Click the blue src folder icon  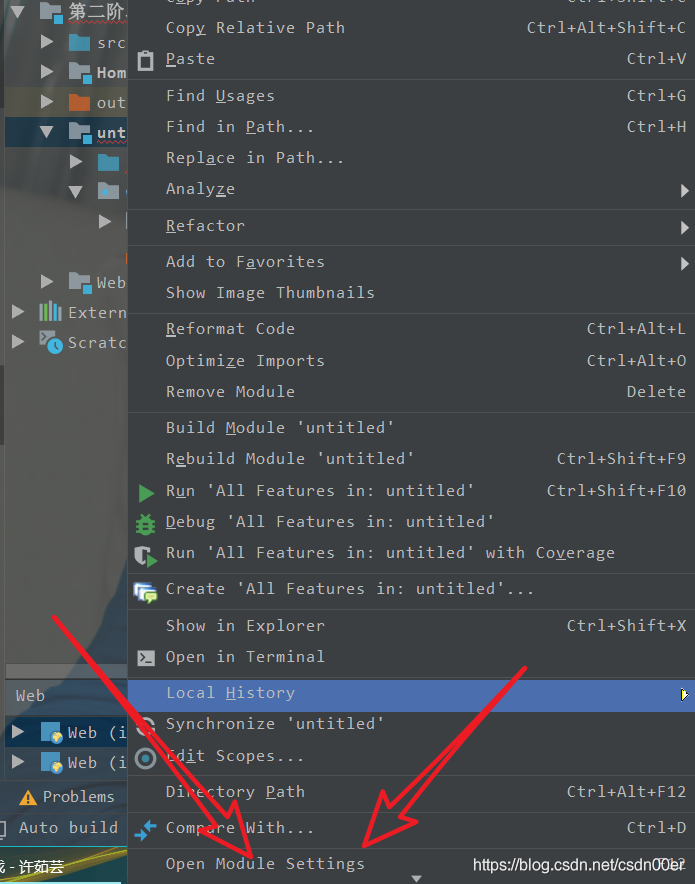coord(79,42)
